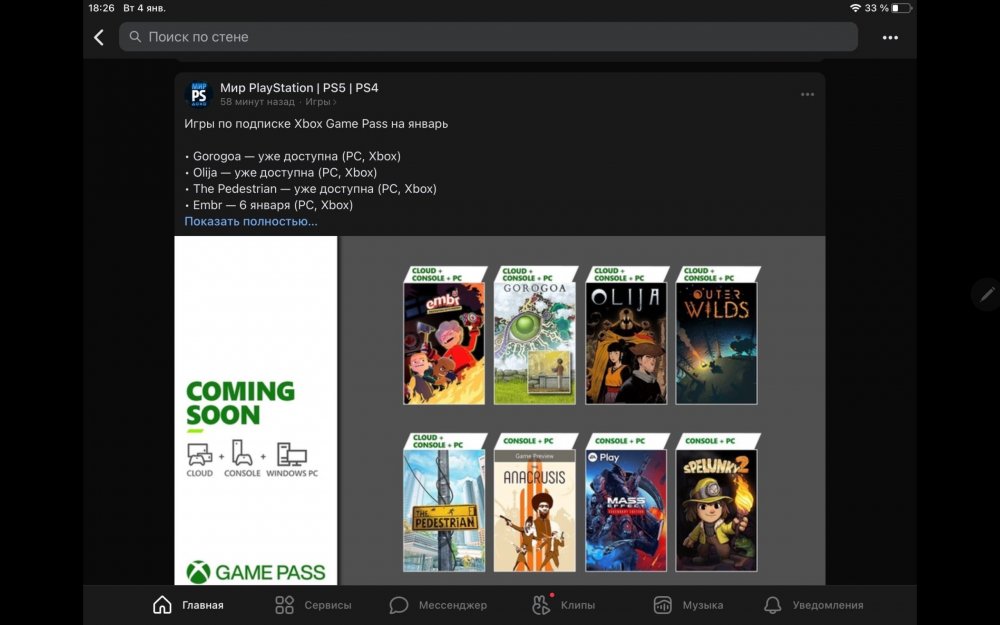Tap the Outer Wilds game cover
The width and height of the screenshot is (1000, 625).
point(716,342)
